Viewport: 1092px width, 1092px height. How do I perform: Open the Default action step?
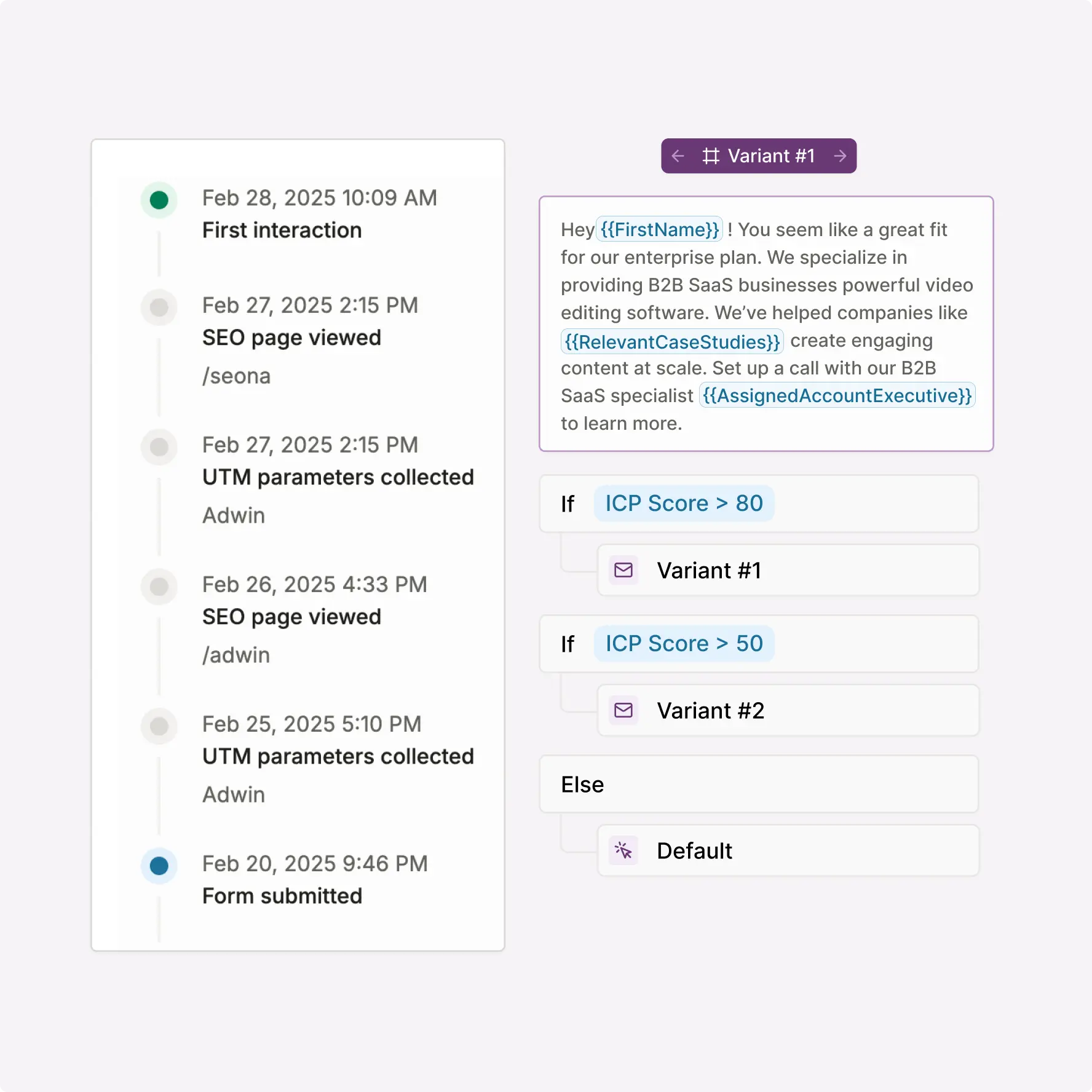pos(788,850)
